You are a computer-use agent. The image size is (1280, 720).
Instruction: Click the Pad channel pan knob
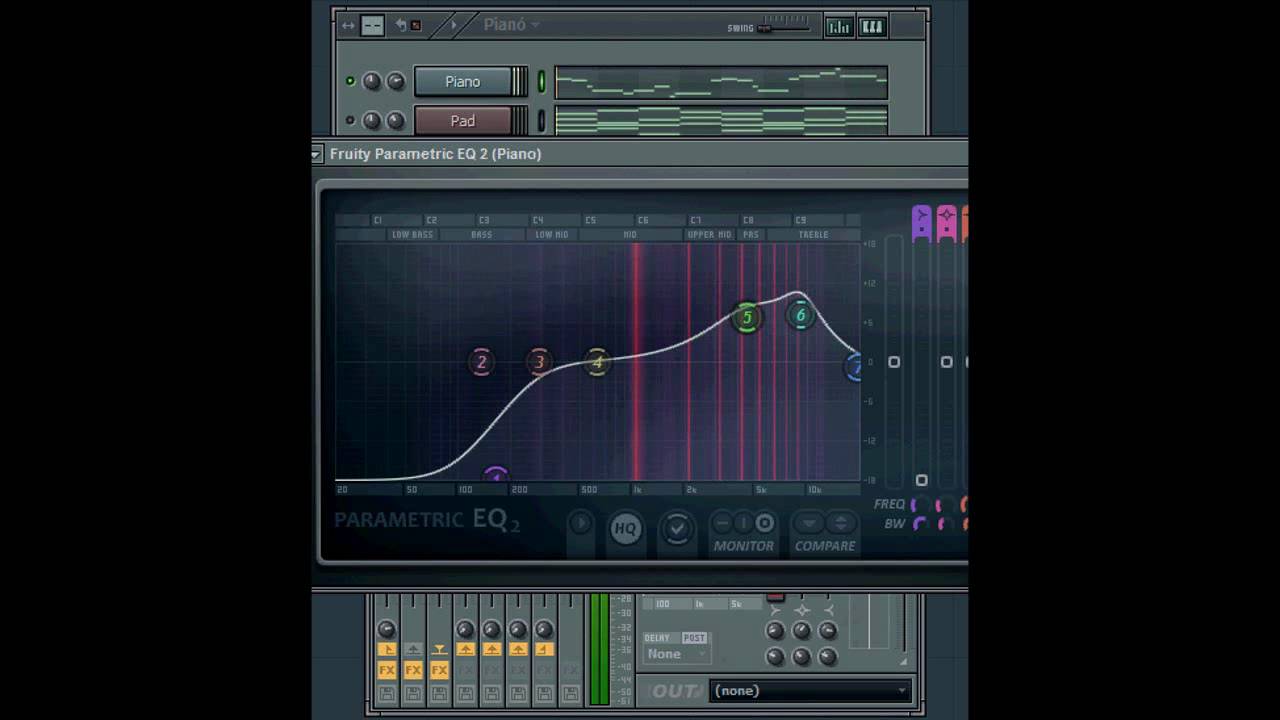372,121
